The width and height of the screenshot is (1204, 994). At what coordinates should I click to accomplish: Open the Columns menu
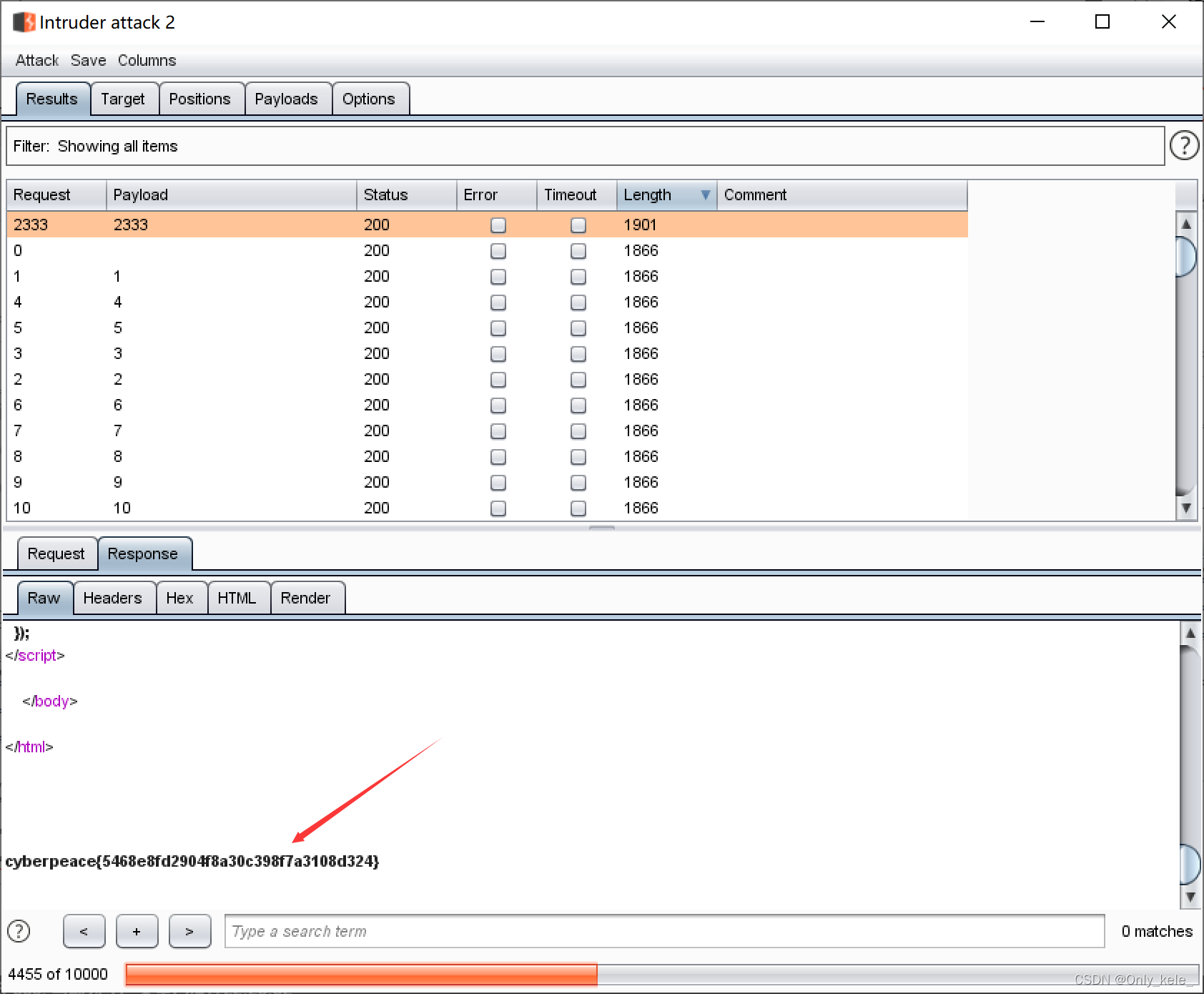147,60
